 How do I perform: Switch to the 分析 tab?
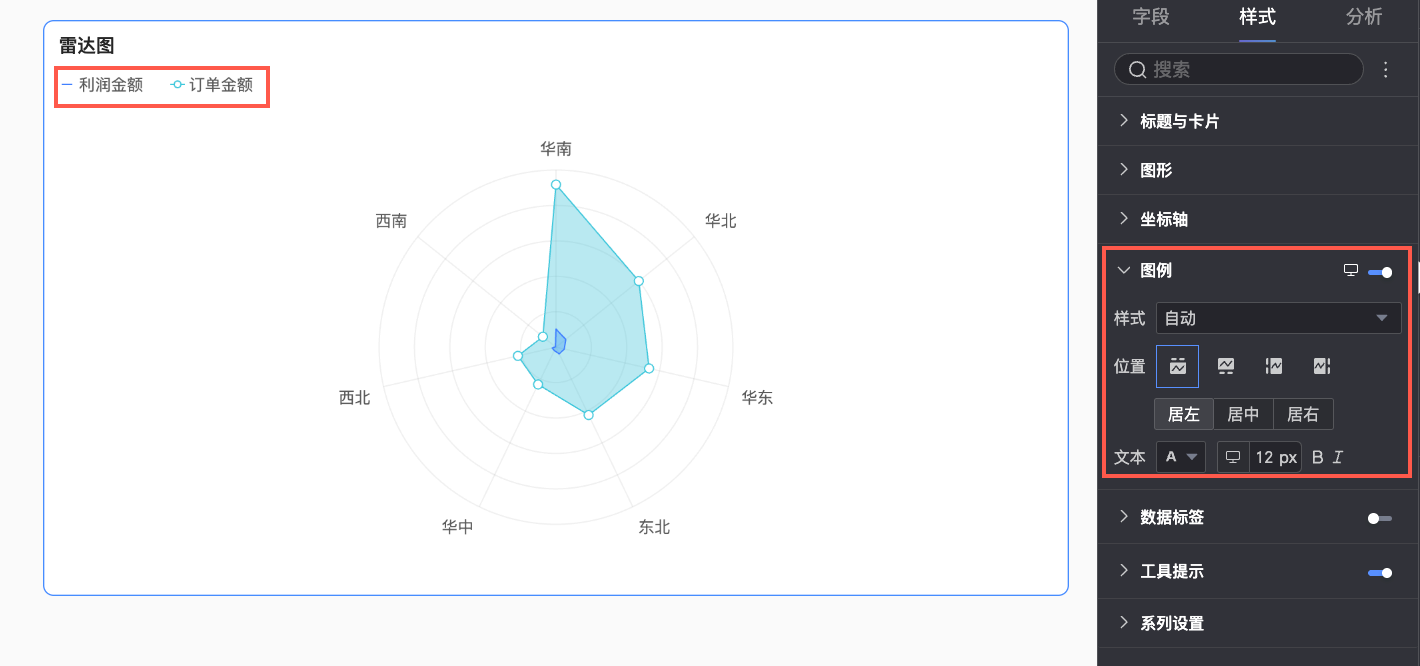click(x=1364, y=17)
